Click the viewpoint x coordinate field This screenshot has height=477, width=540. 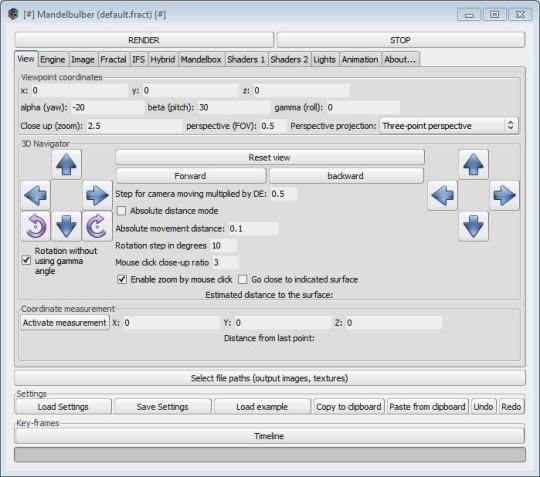(x=80, y=91)
